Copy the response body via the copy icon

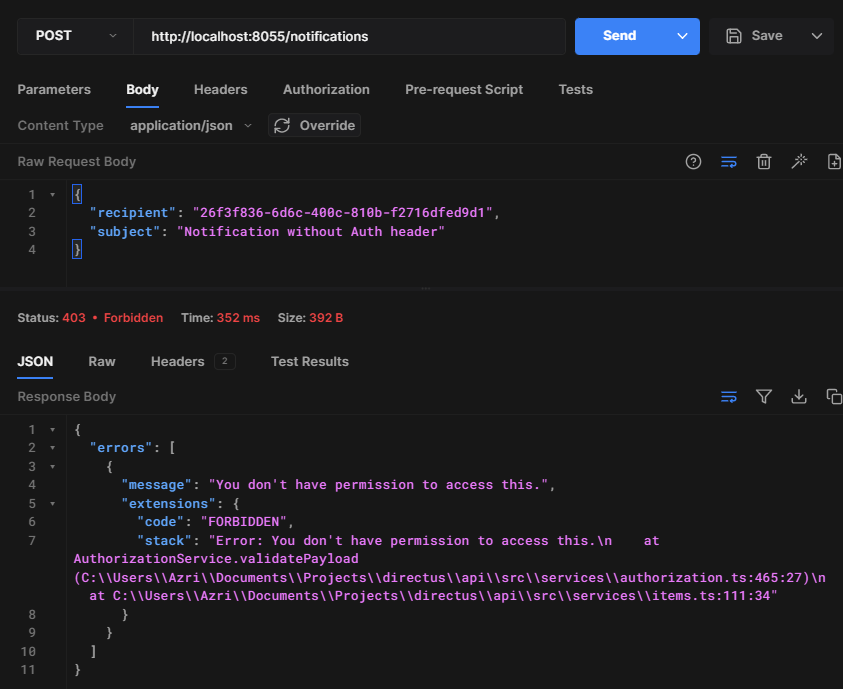(x=834, y=397)
